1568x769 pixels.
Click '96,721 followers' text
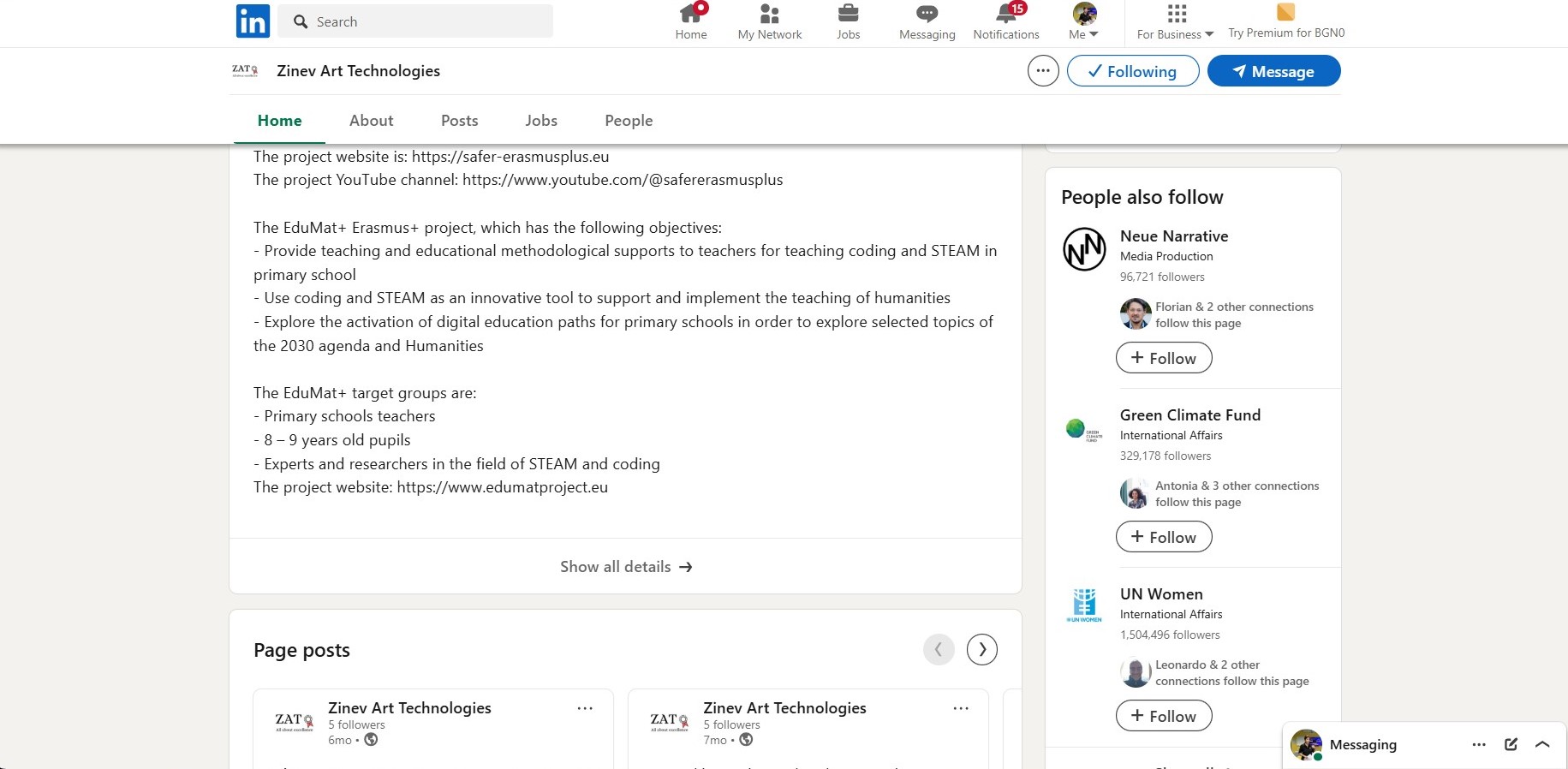[x=1162, y=277]
